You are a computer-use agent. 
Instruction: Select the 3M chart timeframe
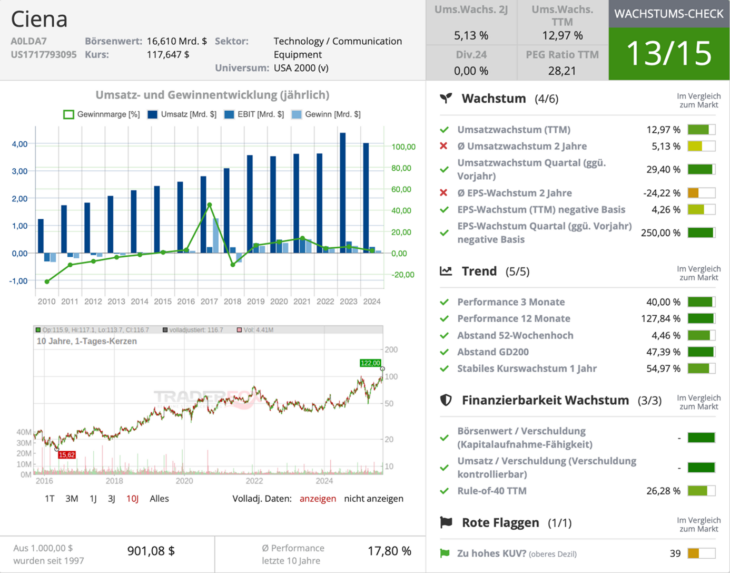pyautogui.click(x=72, y=499)
